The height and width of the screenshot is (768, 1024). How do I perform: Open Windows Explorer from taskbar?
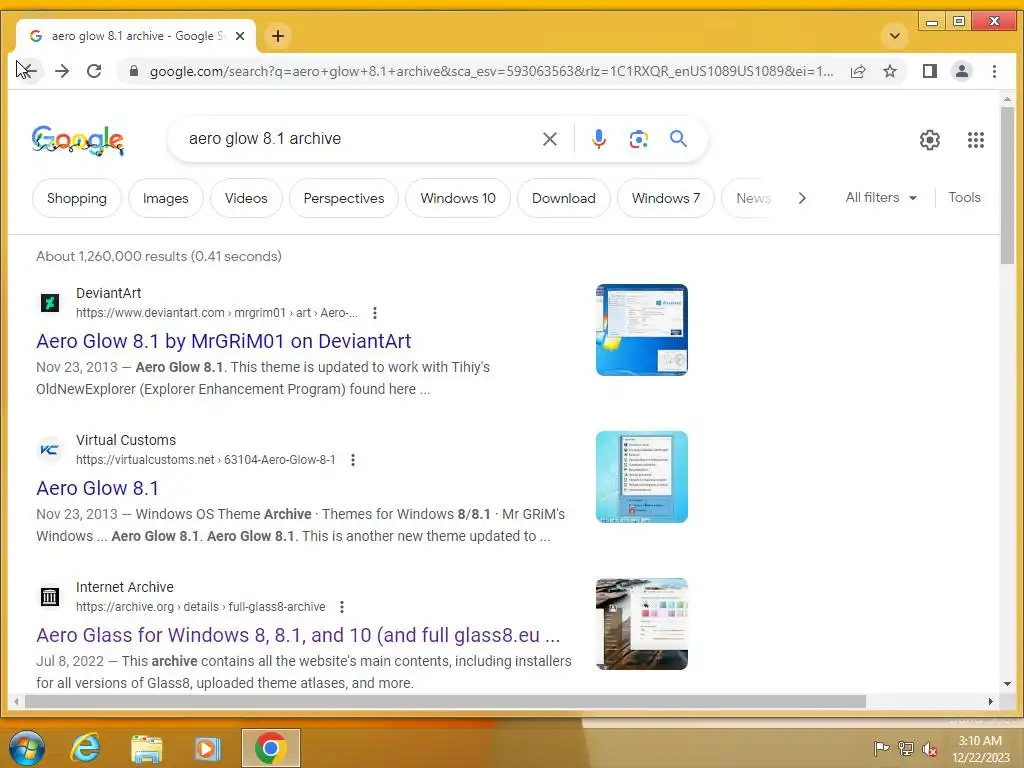147,748
